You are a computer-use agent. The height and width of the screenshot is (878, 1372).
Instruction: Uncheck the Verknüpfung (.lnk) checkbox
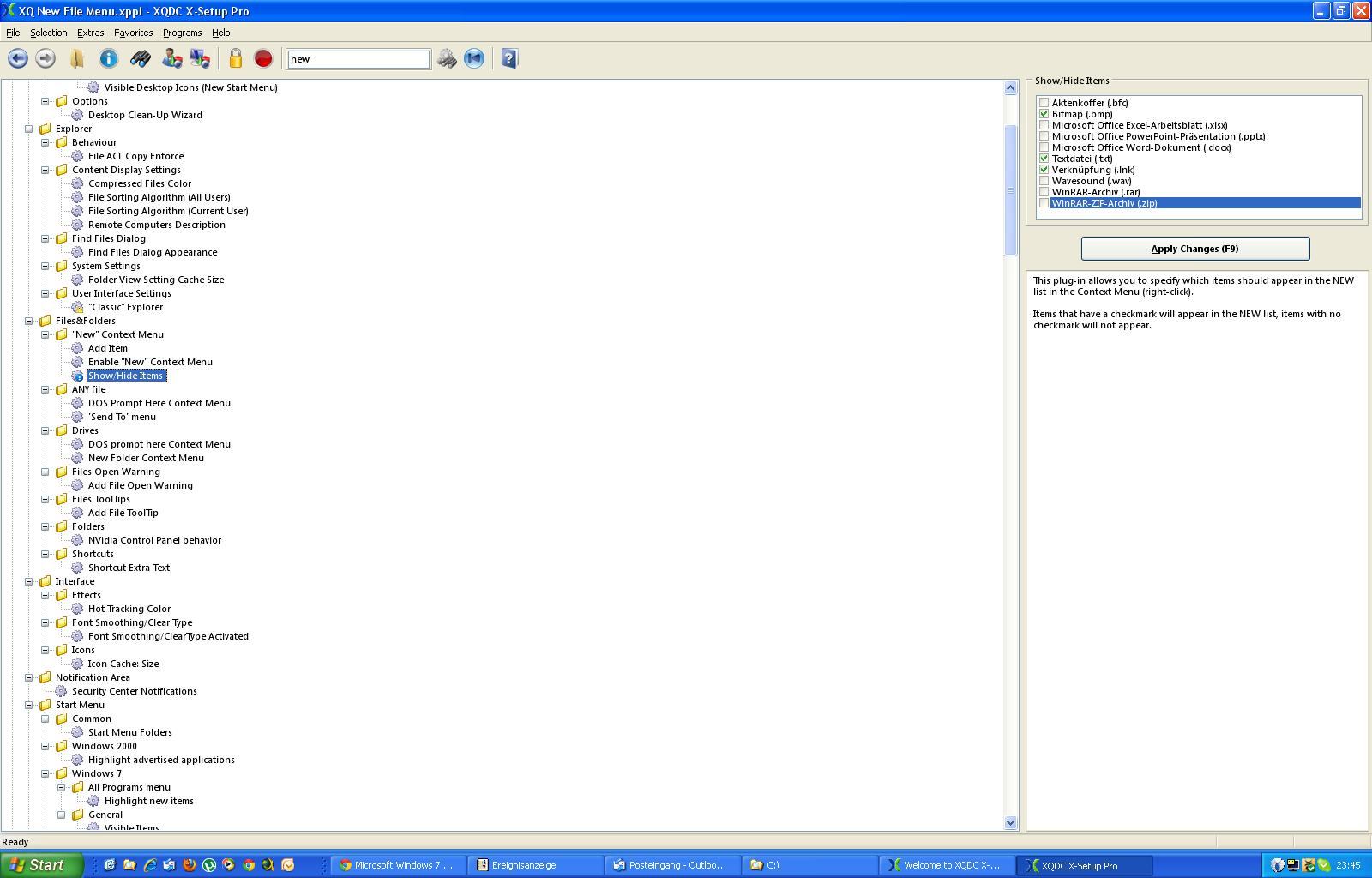click(1044, 170)
